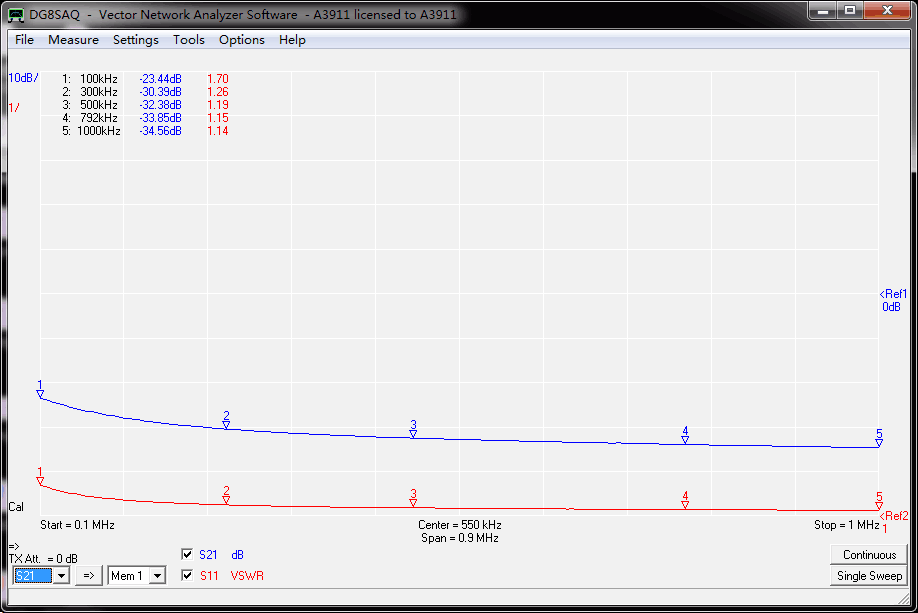This screenshot has height=613, width=918.
Task: Expand the S21 parameter dropdown
Action: [61, 576]
